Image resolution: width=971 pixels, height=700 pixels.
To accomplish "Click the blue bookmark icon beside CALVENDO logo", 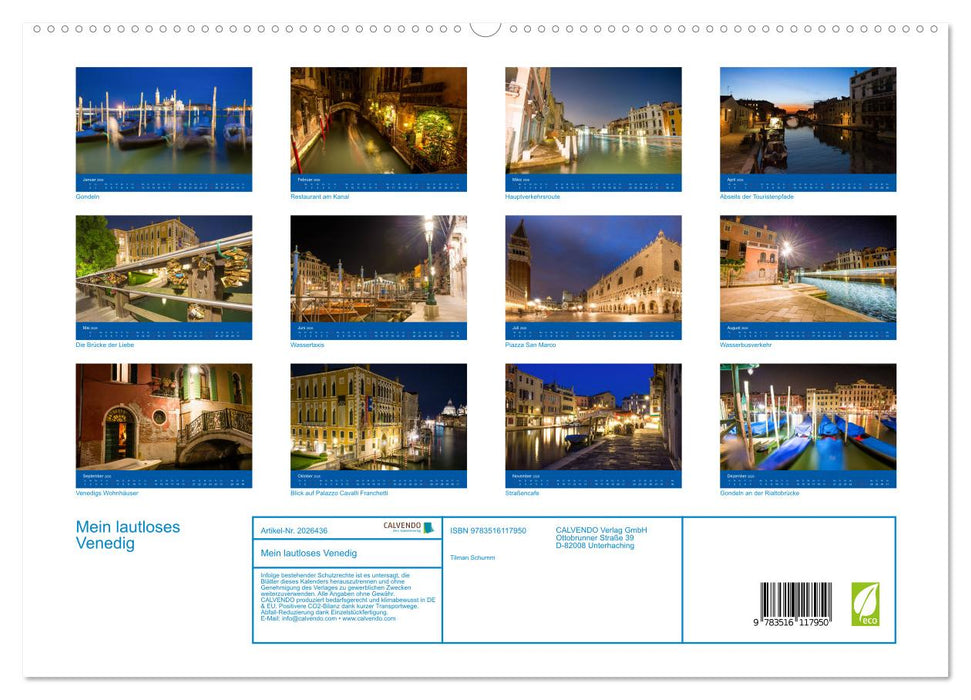I will [430, 526].
